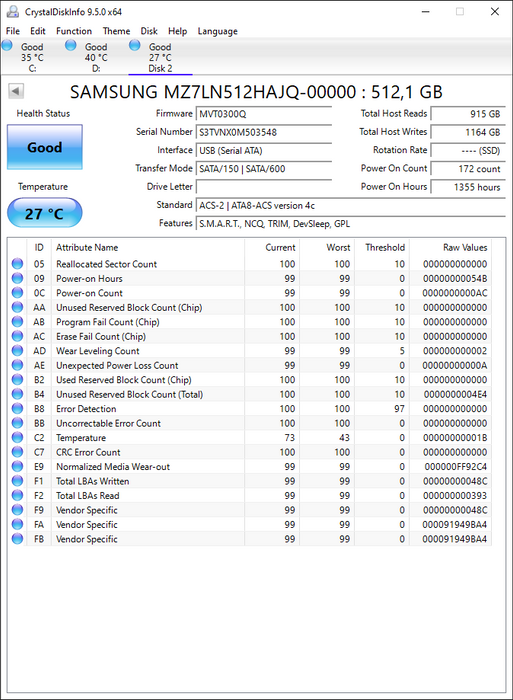Open the File menu
This screenshot has height=700, width=513.
click(13, 31)
